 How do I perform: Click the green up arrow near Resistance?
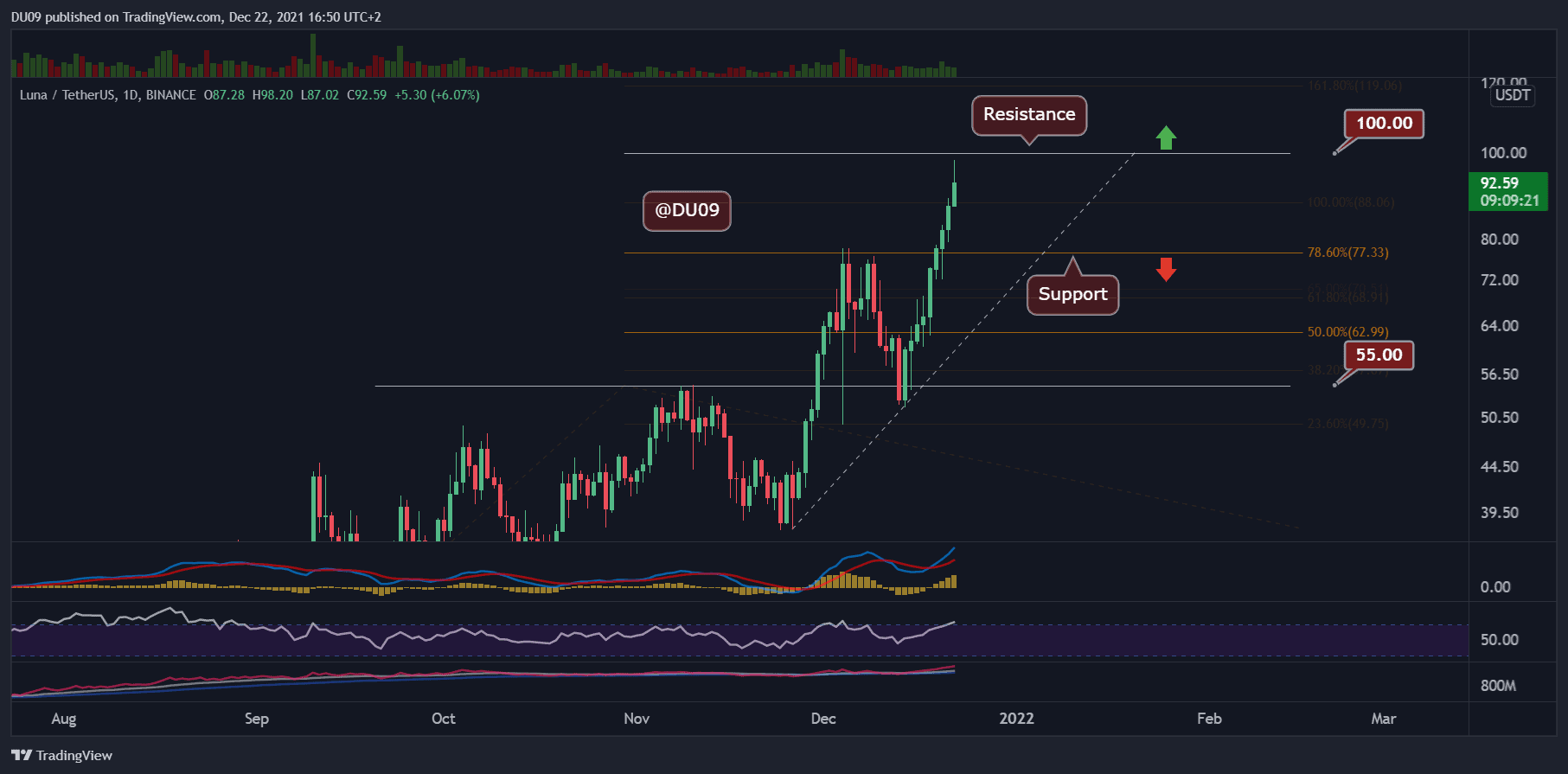1166,138
